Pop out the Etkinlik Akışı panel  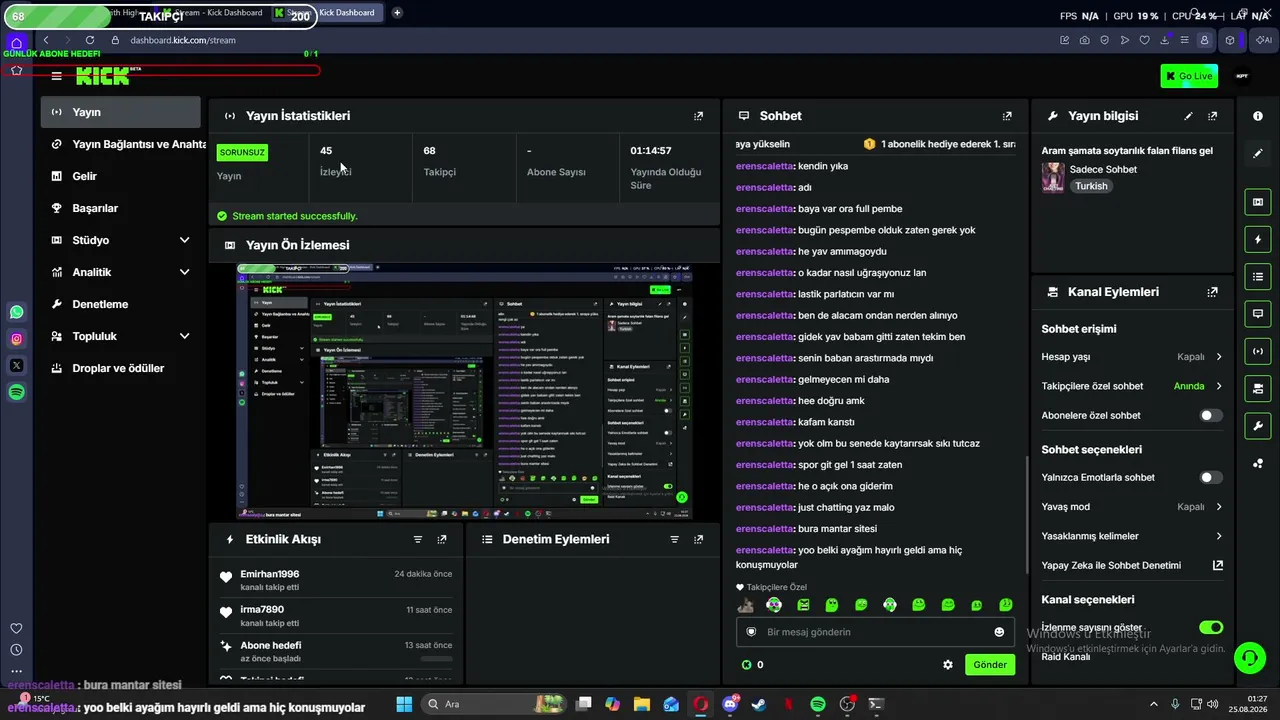442,539
